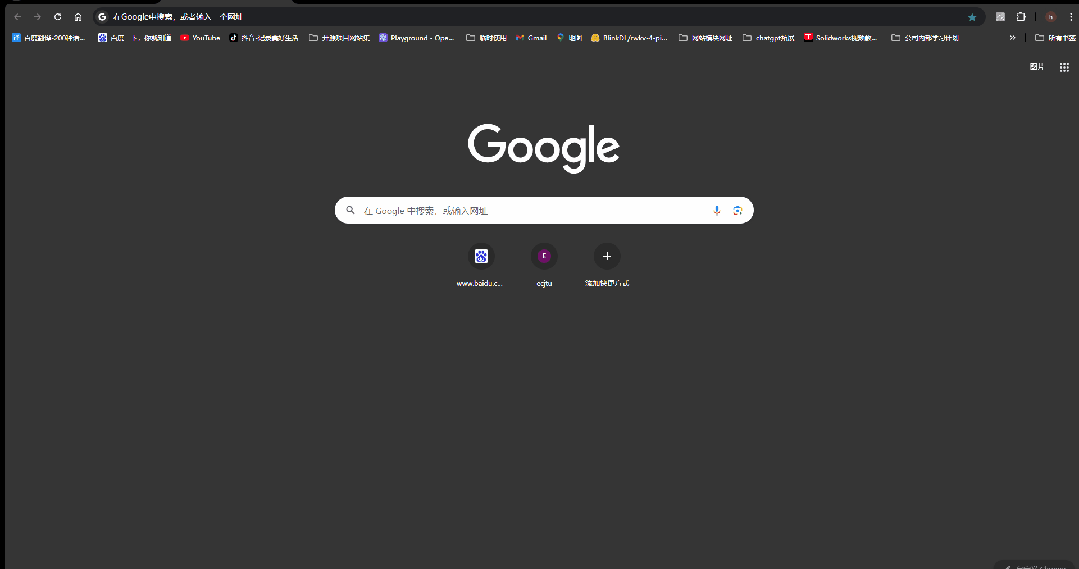1079x569 pixels.
Task: Add a new shortcut with plus tile
Action: [x=607, y=266]
